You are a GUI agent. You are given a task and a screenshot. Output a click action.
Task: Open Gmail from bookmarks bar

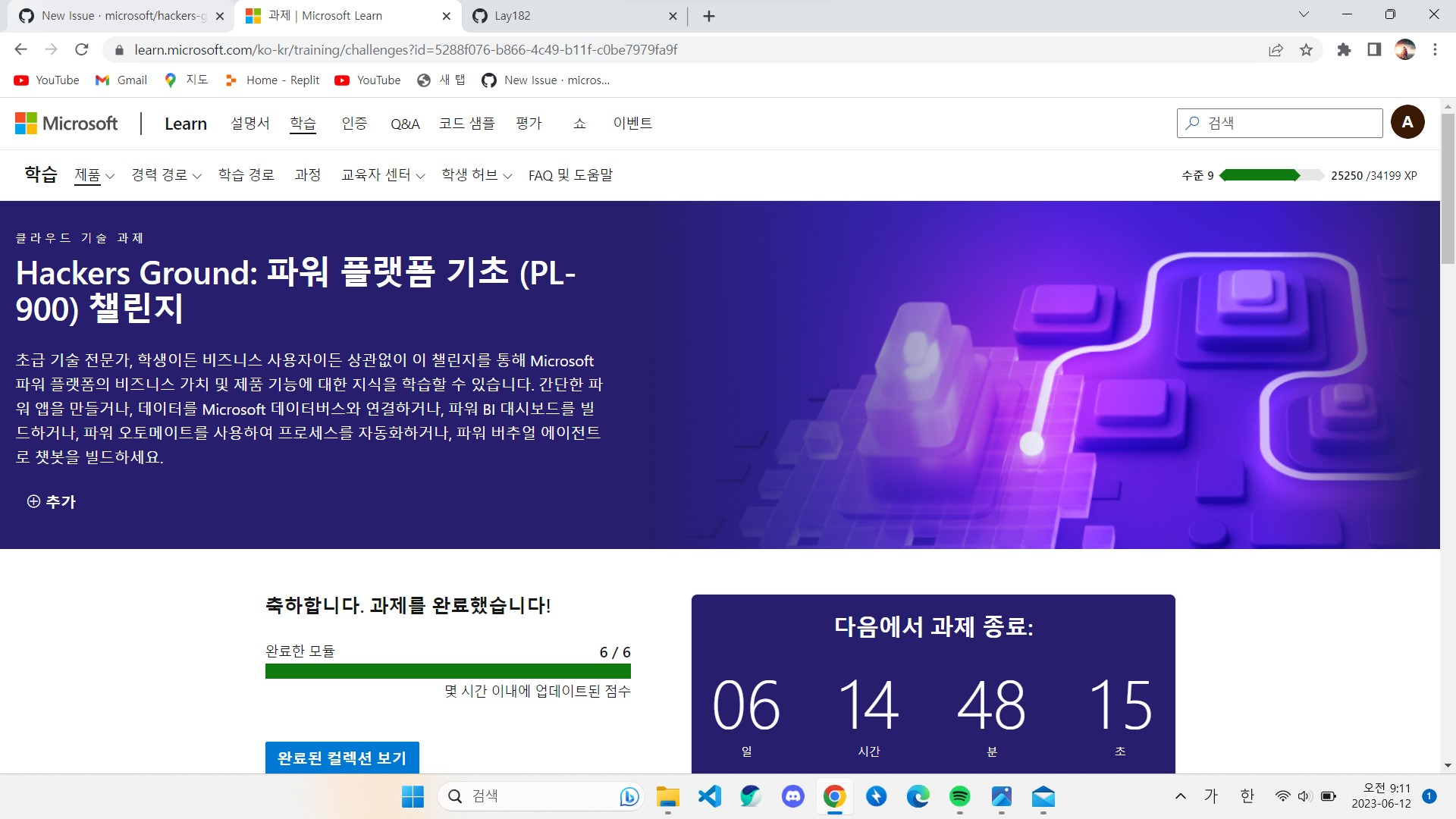(121, 80)
